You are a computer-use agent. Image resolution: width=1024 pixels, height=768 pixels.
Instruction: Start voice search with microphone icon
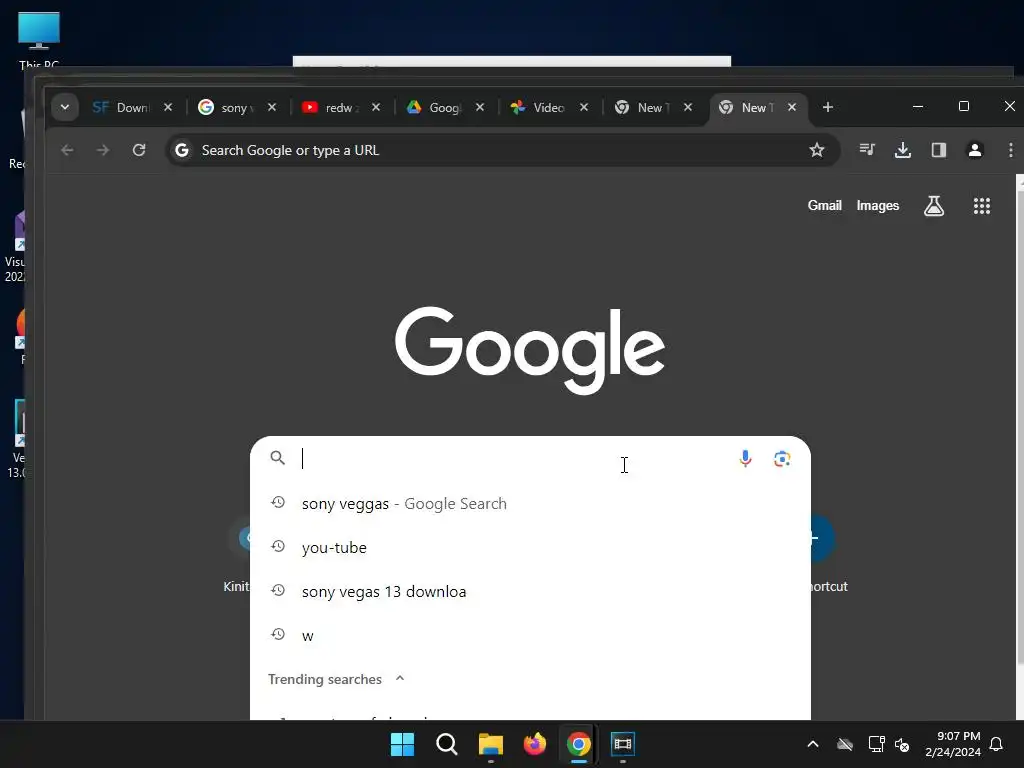[x=744, y=458]
